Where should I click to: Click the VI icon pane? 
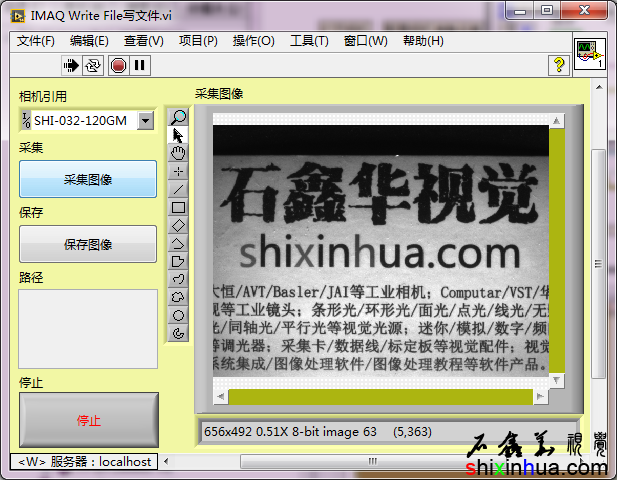[x=589, y=54]
